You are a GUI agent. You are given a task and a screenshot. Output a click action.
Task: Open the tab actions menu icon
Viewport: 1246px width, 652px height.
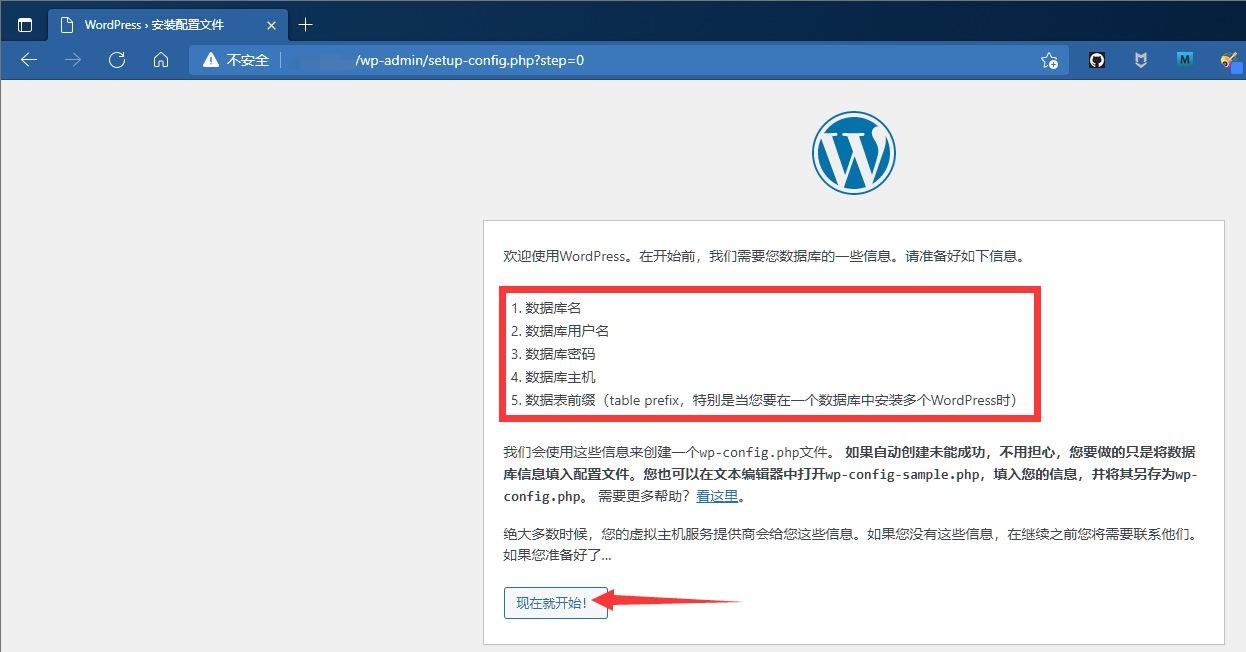coord(25,25)
